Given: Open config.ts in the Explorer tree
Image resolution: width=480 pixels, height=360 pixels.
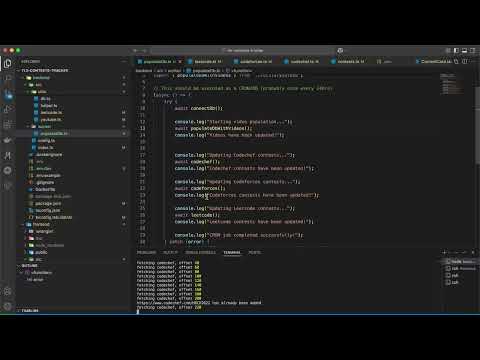Looking at the screenshot, I should (x=46, y=140).
